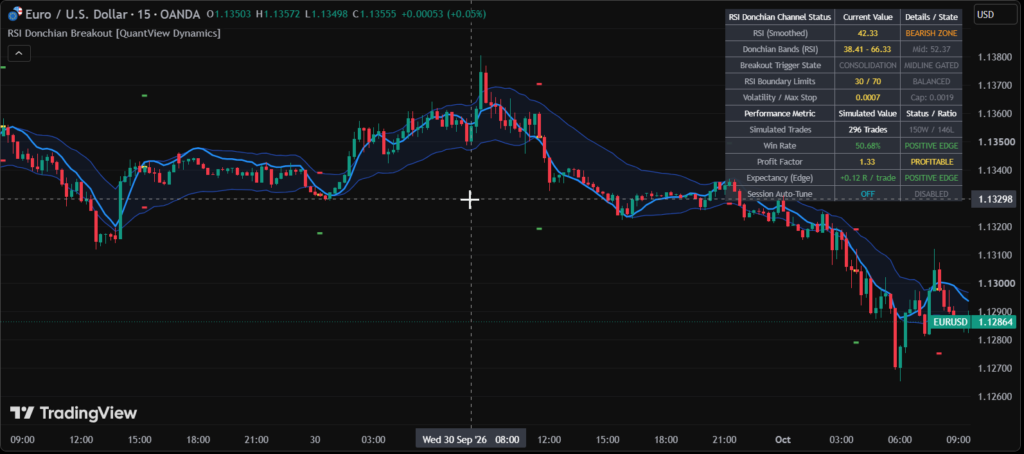Image resolution: width=1024 pixels, height=454 pixels.
Task: Click the PROFITABLE status cell
Action: [931, 161]
